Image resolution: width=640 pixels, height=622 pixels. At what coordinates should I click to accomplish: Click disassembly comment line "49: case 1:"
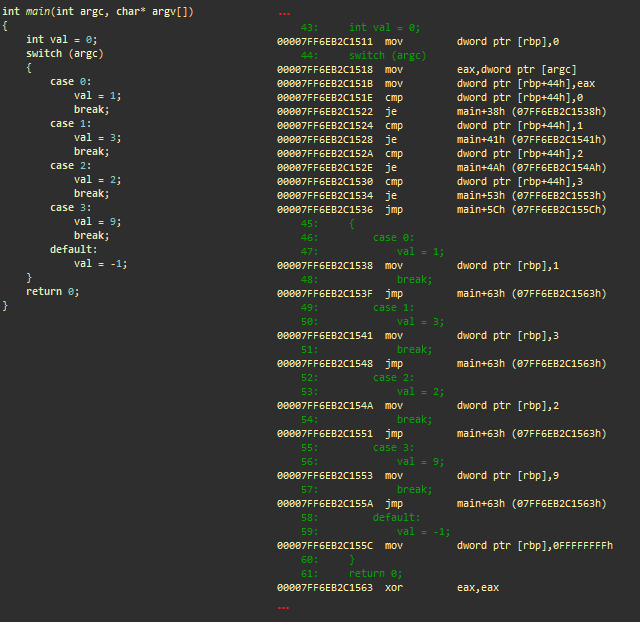tap(358, 308)
